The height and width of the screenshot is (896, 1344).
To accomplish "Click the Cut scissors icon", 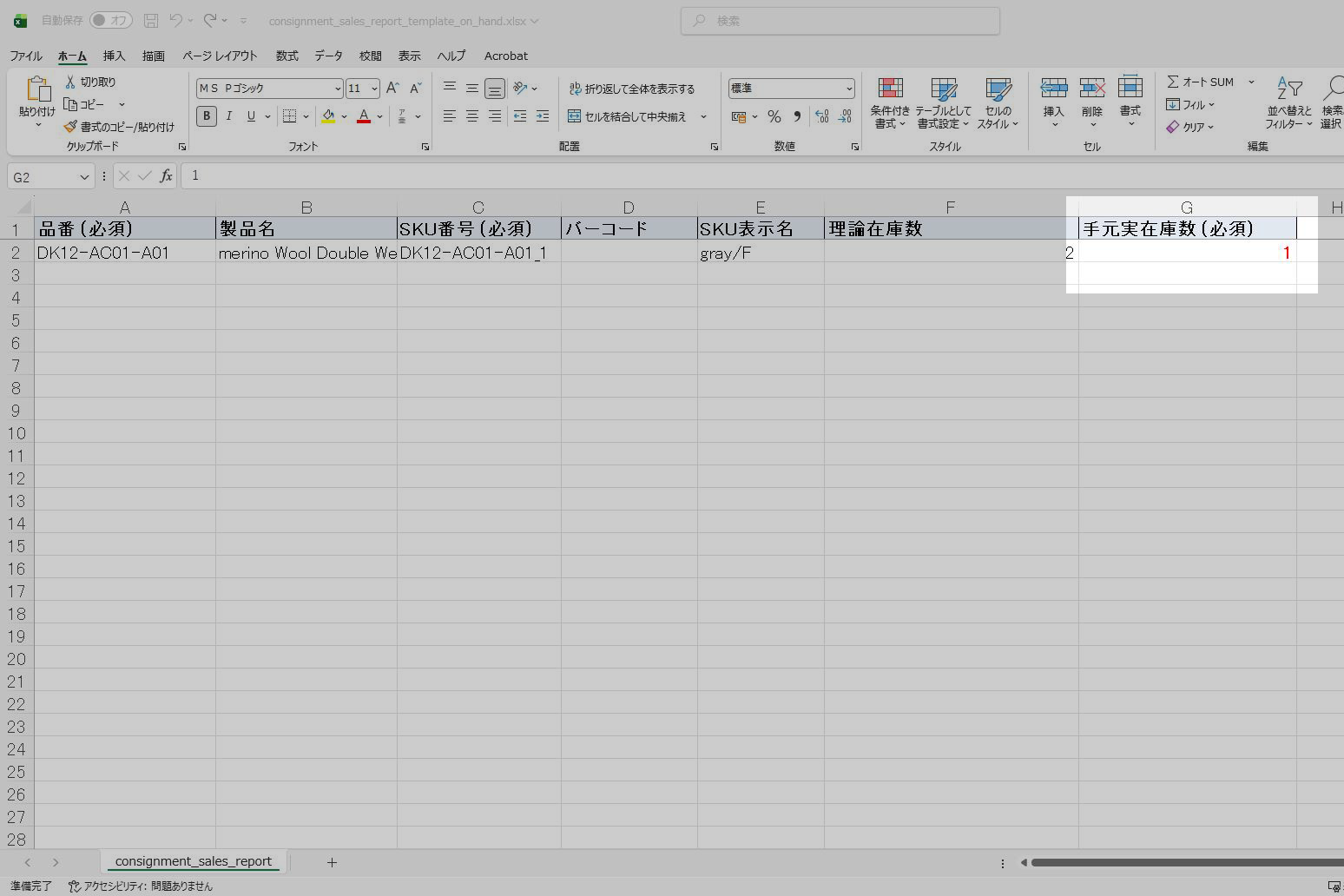I will tap(70, 82).
